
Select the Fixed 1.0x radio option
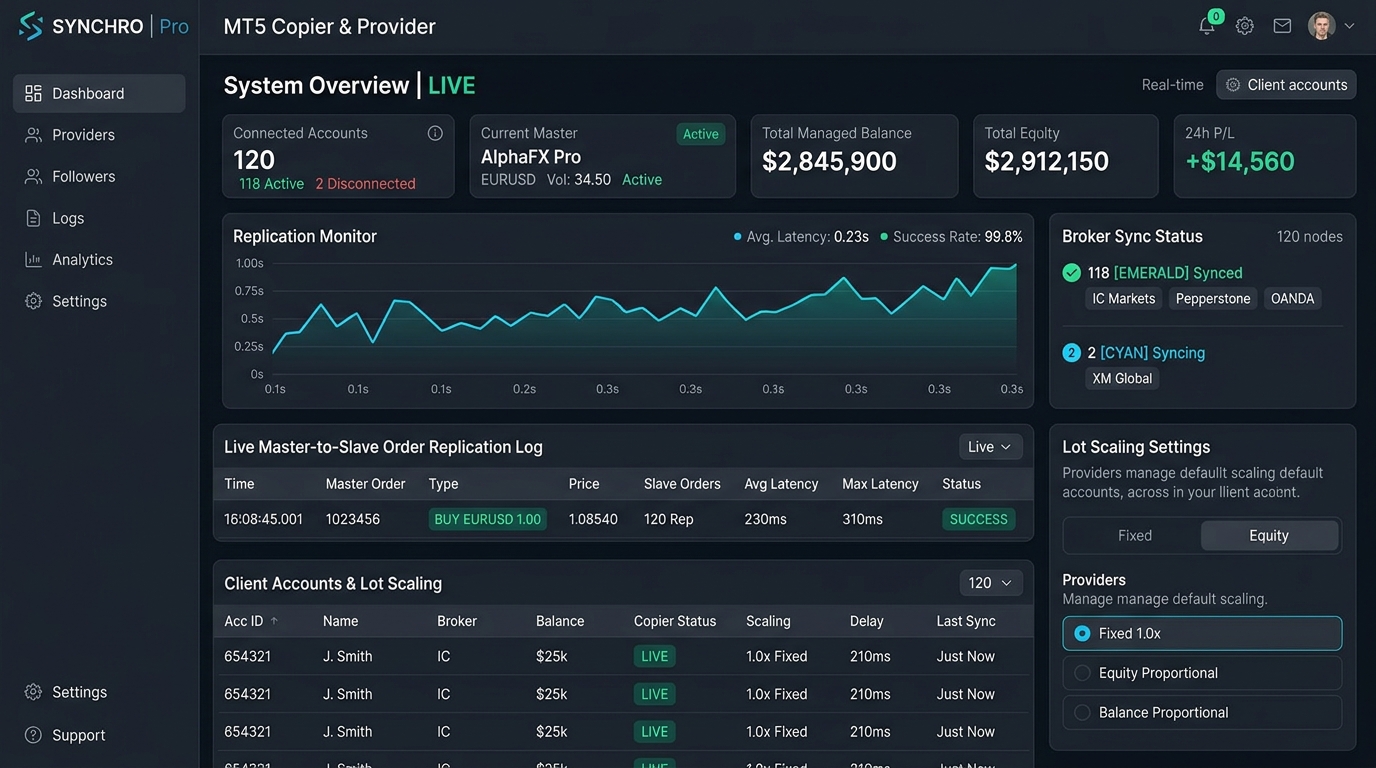[1202, 633]
